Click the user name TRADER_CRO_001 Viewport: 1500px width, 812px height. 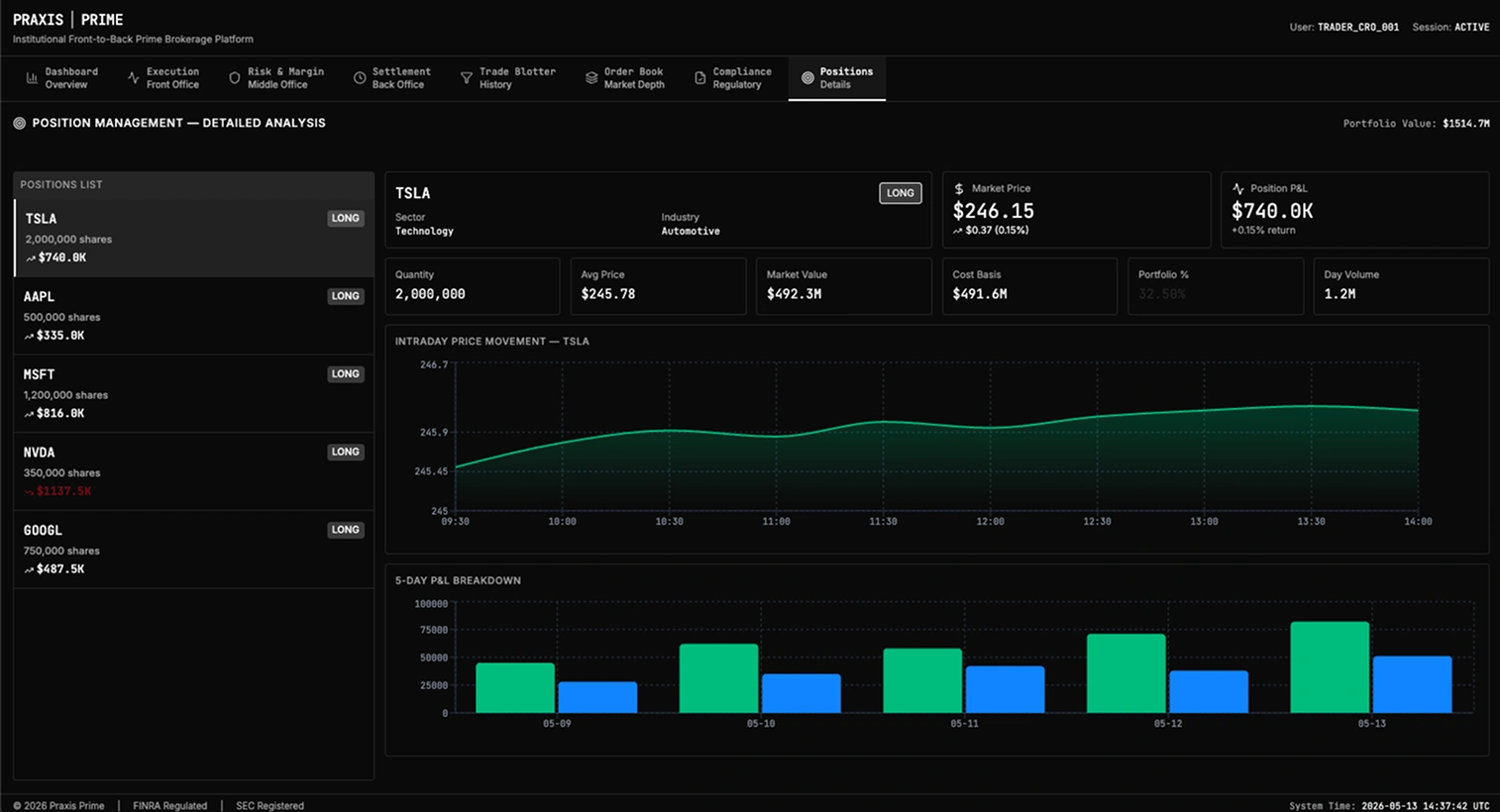(x=1357, y=28)
